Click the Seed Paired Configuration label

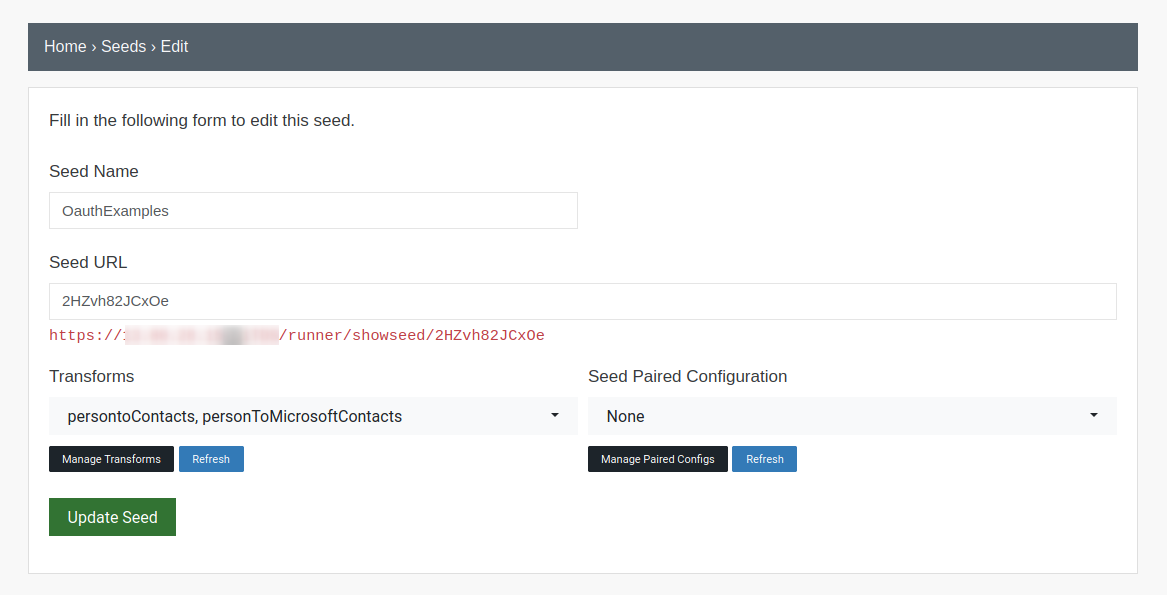pyautogui.click(x=688, y=376)
